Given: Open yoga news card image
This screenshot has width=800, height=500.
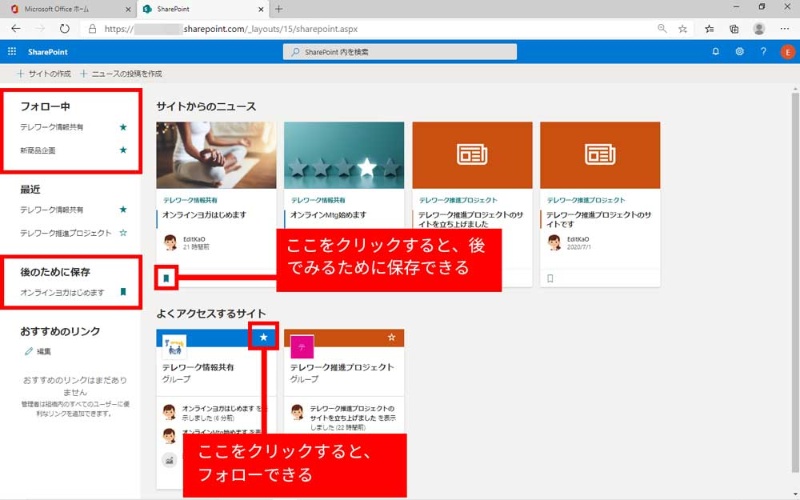Looking at the screenshot, I should (216, 155).
